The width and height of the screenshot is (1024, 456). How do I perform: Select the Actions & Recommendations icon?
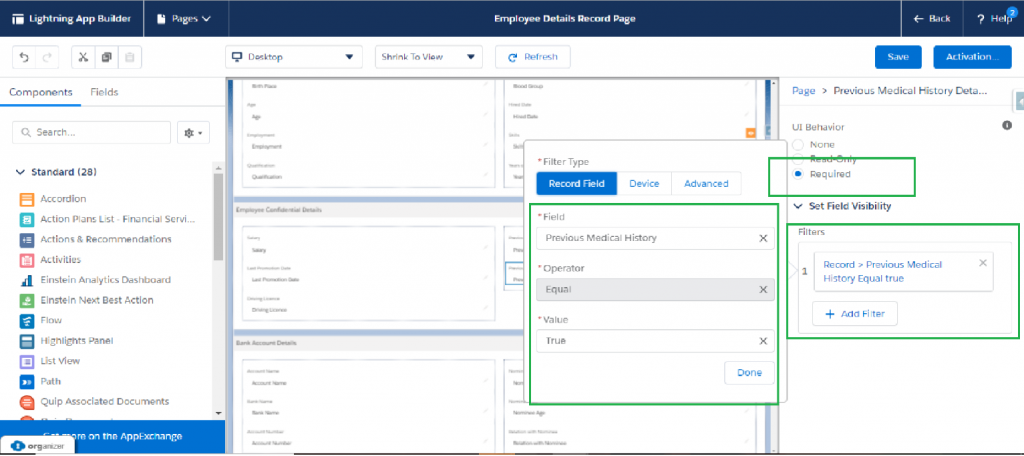coord(27,240)
